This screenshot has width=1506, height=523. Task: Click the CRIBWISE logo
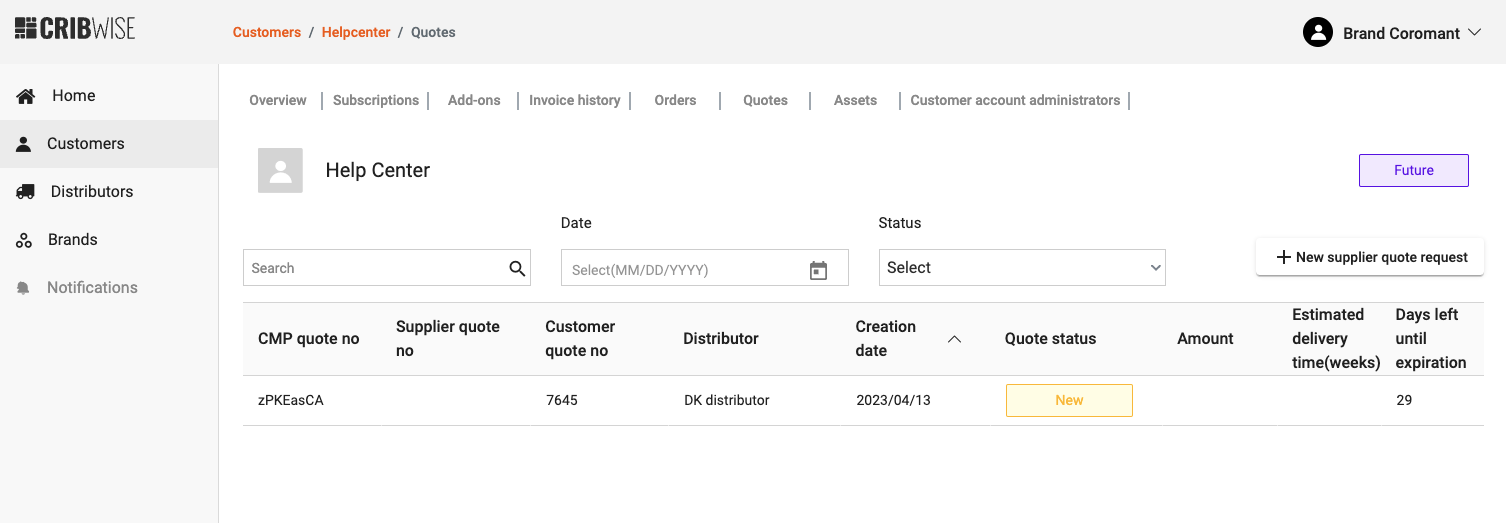[75, 29]
